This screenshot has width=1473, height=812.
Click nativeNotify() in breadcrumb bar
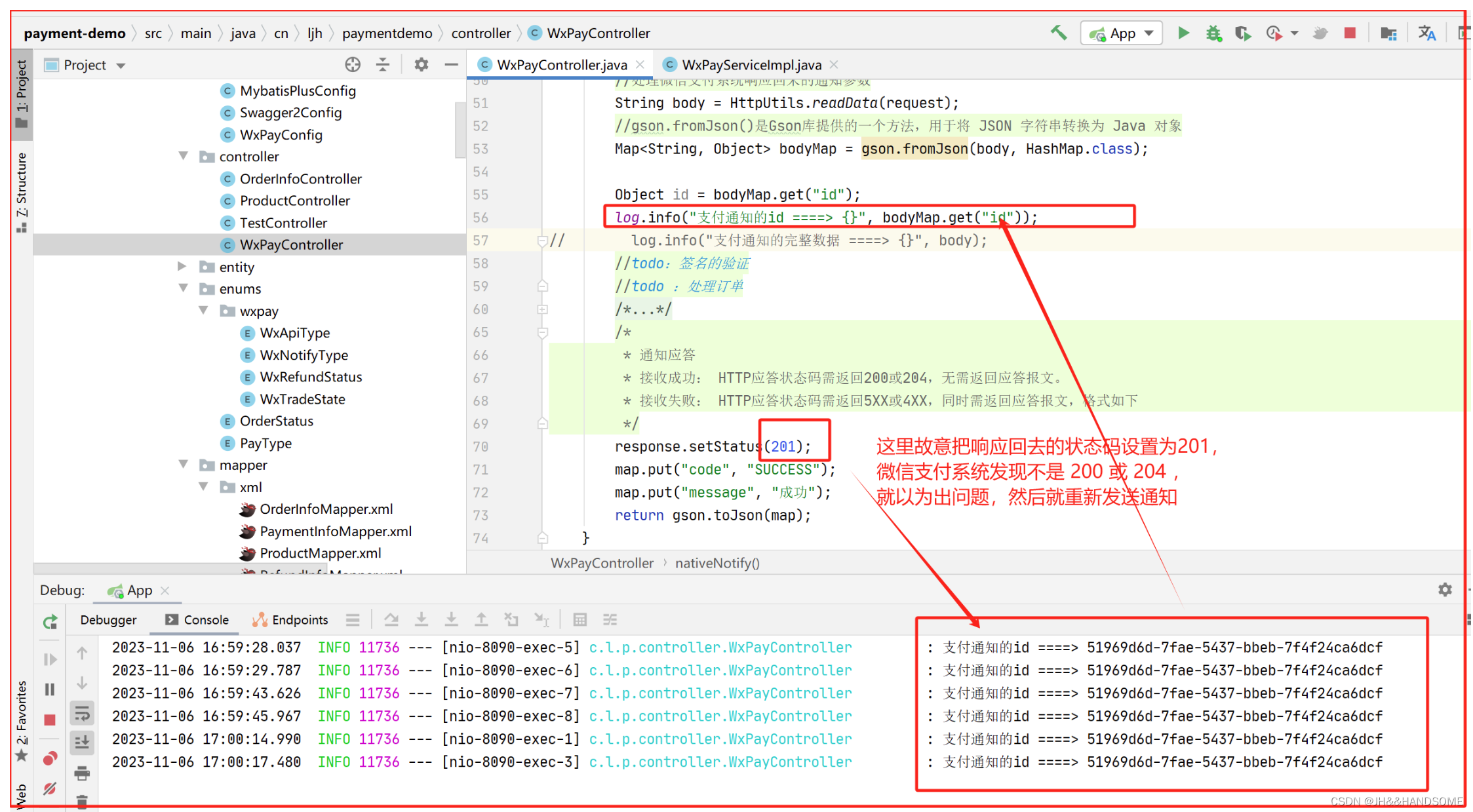coord(717,563)
